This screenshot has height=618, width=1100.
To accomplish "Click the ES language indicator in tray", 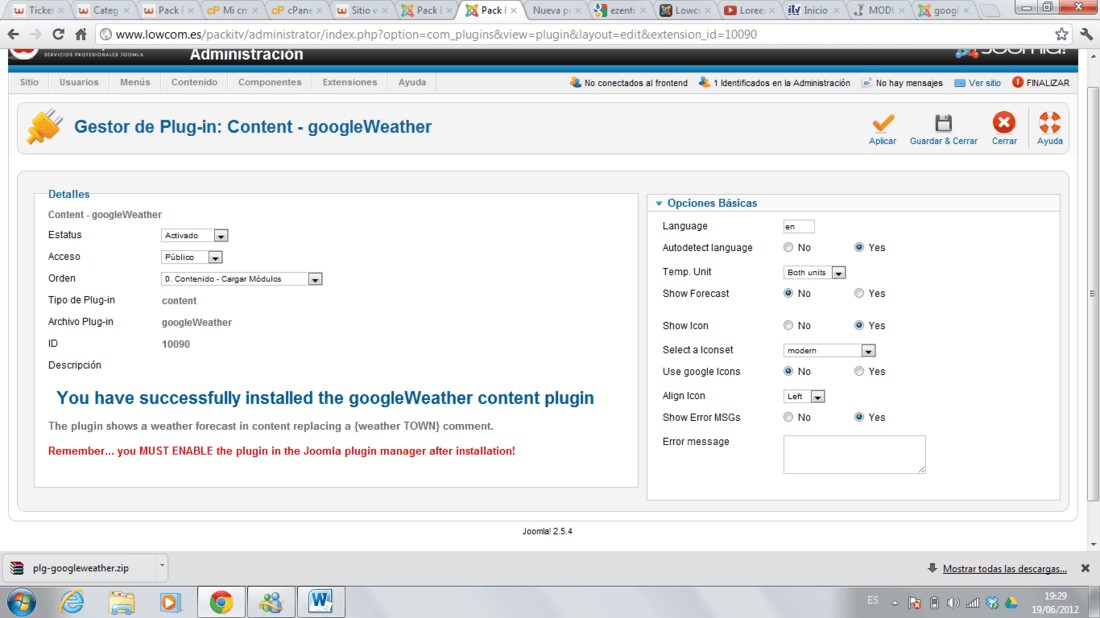I will (872, 600).
